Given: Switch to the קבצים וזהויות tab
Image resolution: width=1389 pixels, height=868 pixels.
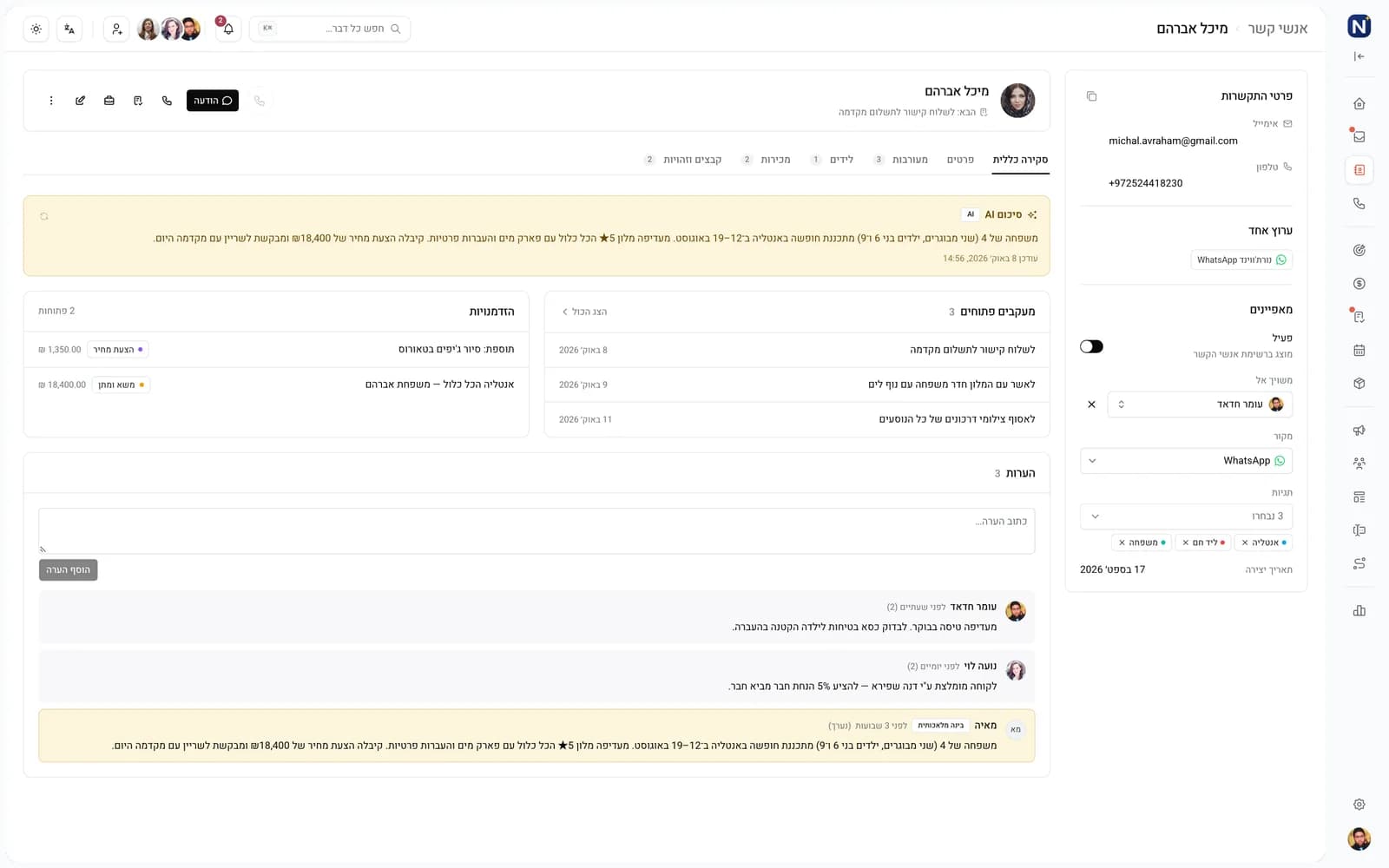Looking at the screenshot, I should (683, 160).
